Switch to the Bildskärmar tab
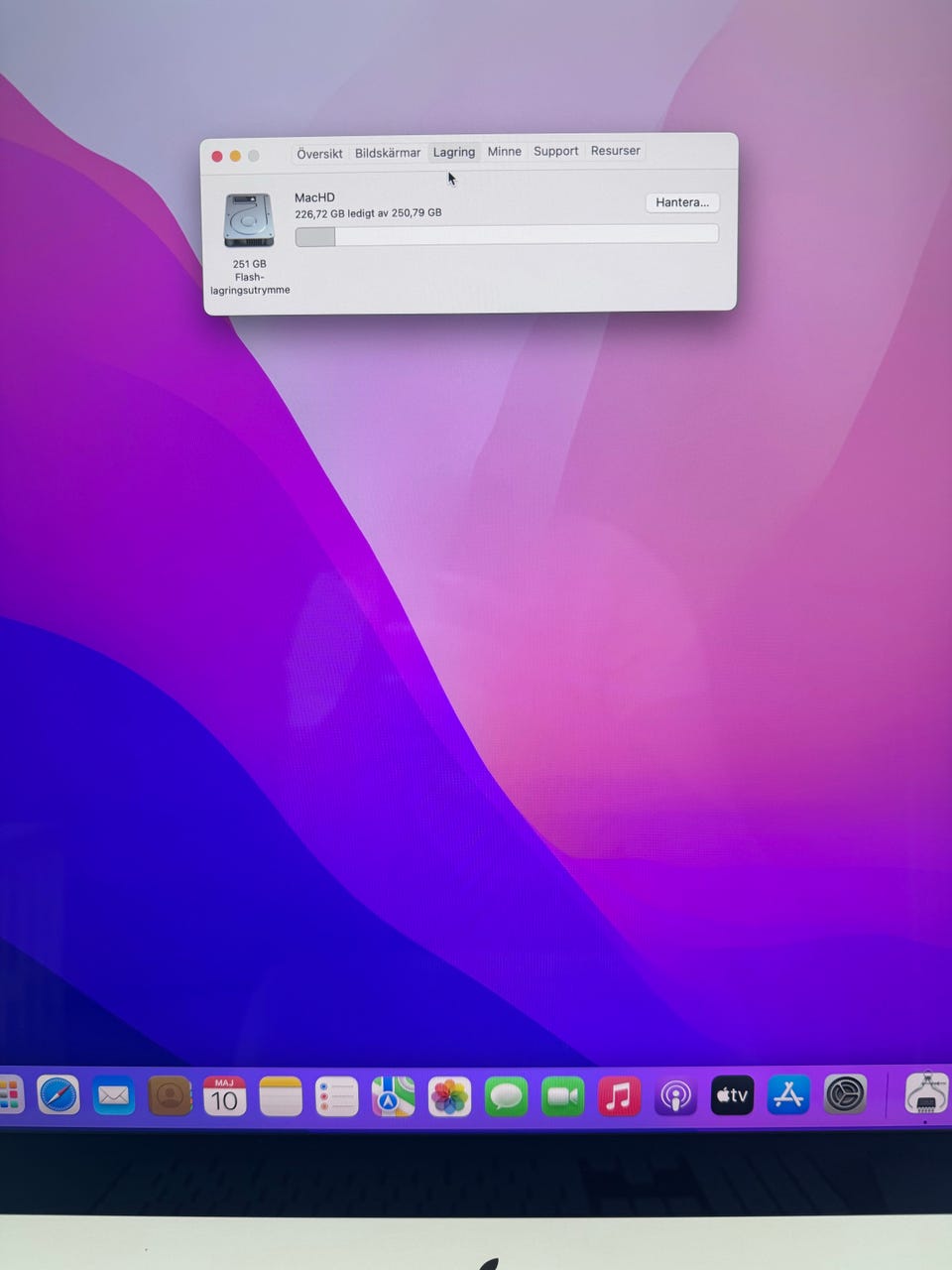Screen dimensions: 952x1270 (x=388, y=153)
